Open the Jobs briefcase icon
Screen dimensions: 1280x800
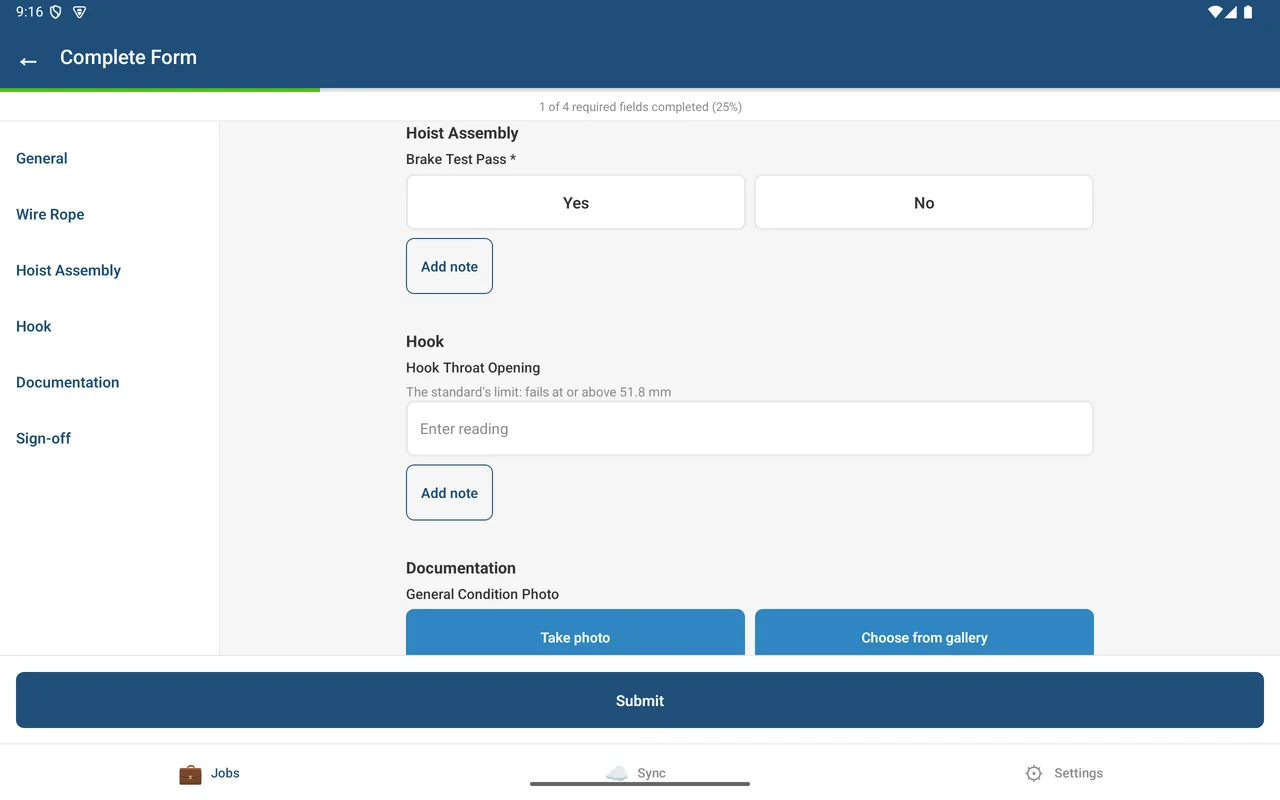(190, 773)
